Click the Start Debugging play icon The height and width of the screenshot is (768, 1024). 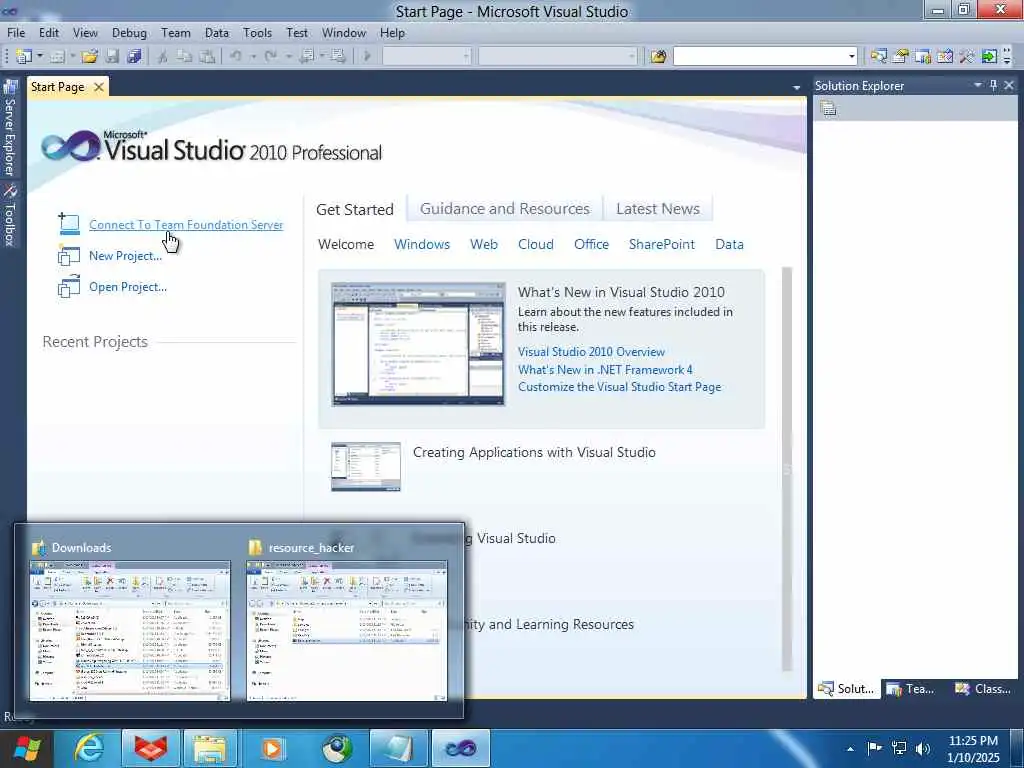(x=367, y=57)
